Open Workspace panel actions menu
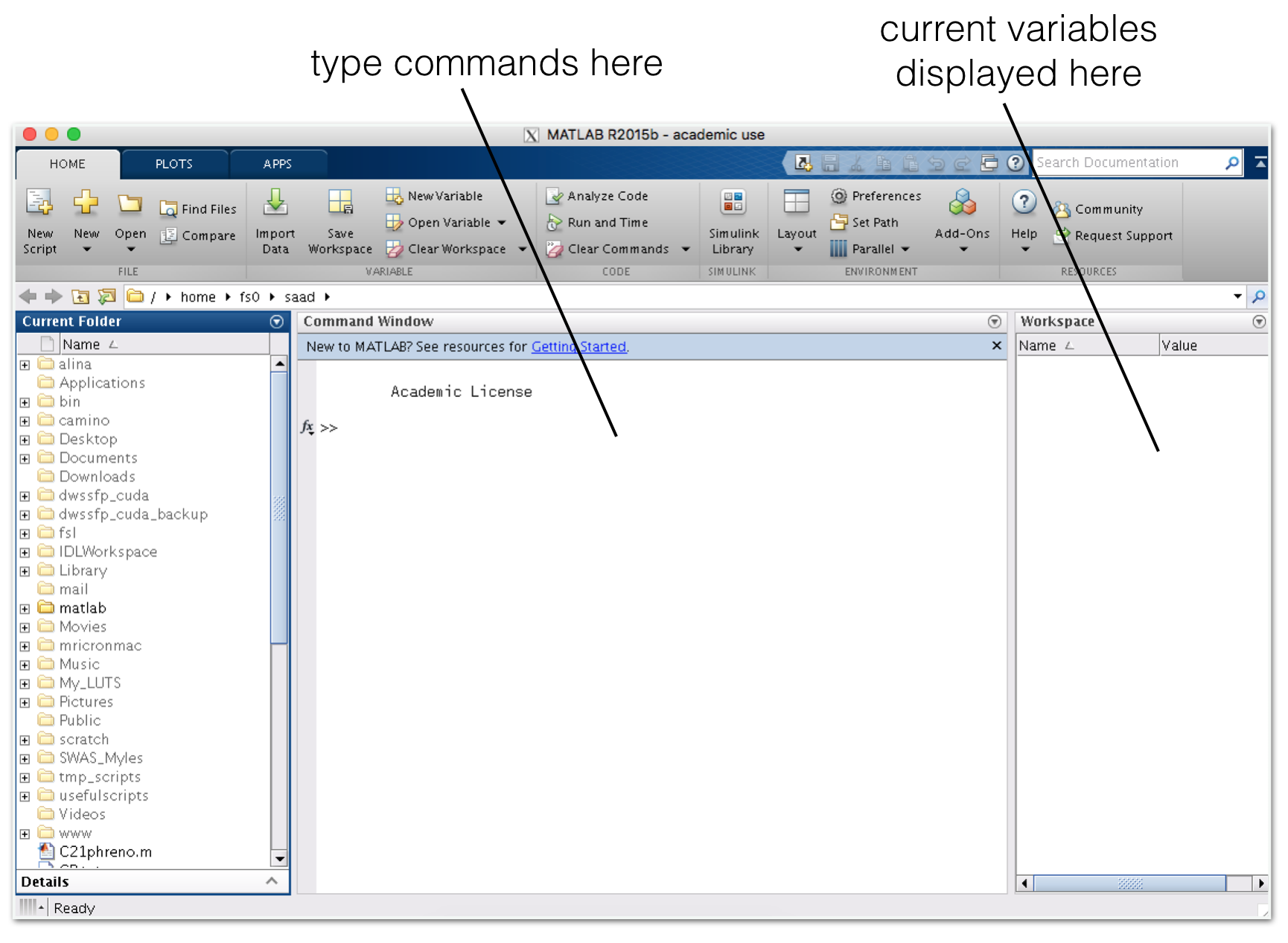 pos(1259,322)
